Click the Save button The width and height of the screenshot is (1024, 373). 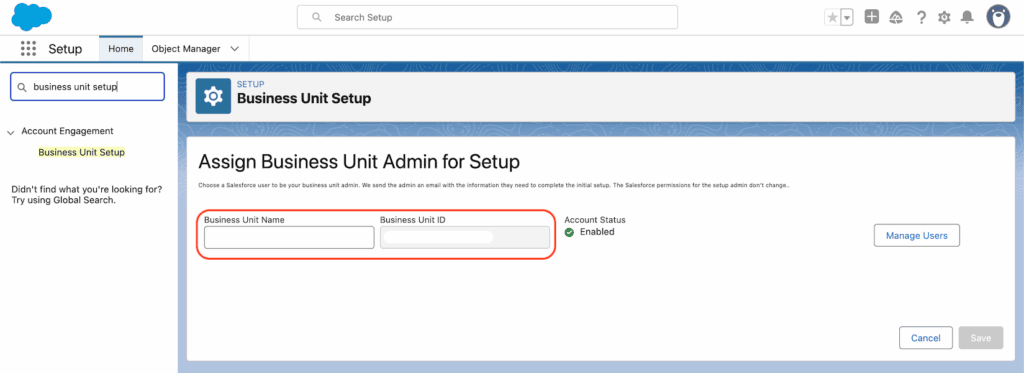[x=981, y=338]
